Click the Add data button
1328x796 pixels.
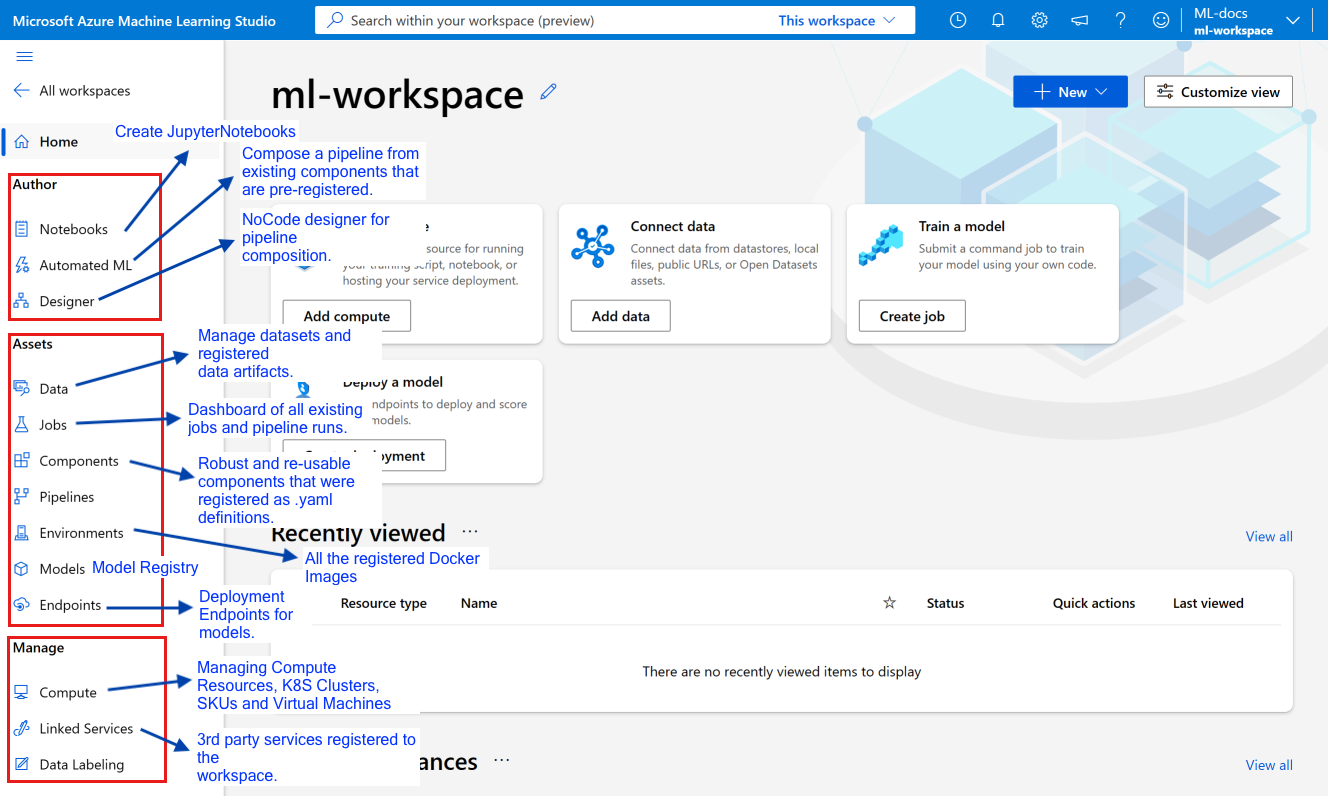tap(620, 316)
